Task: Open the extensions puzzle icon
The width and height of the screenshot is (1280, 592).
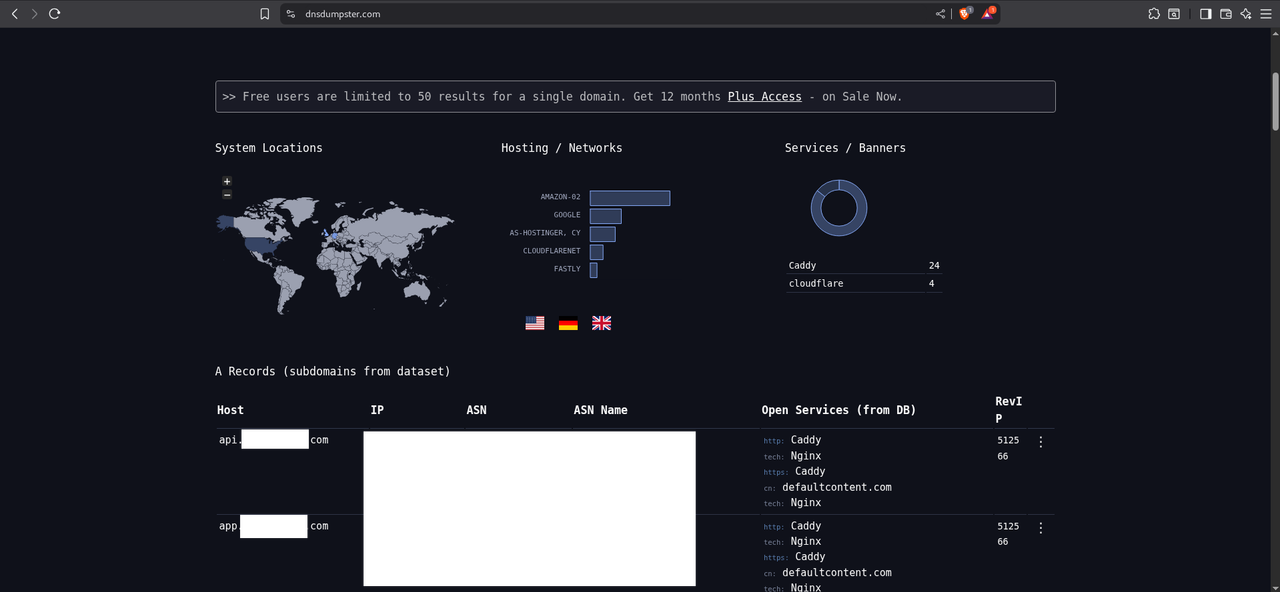Action: click(x=1154, y=14)
